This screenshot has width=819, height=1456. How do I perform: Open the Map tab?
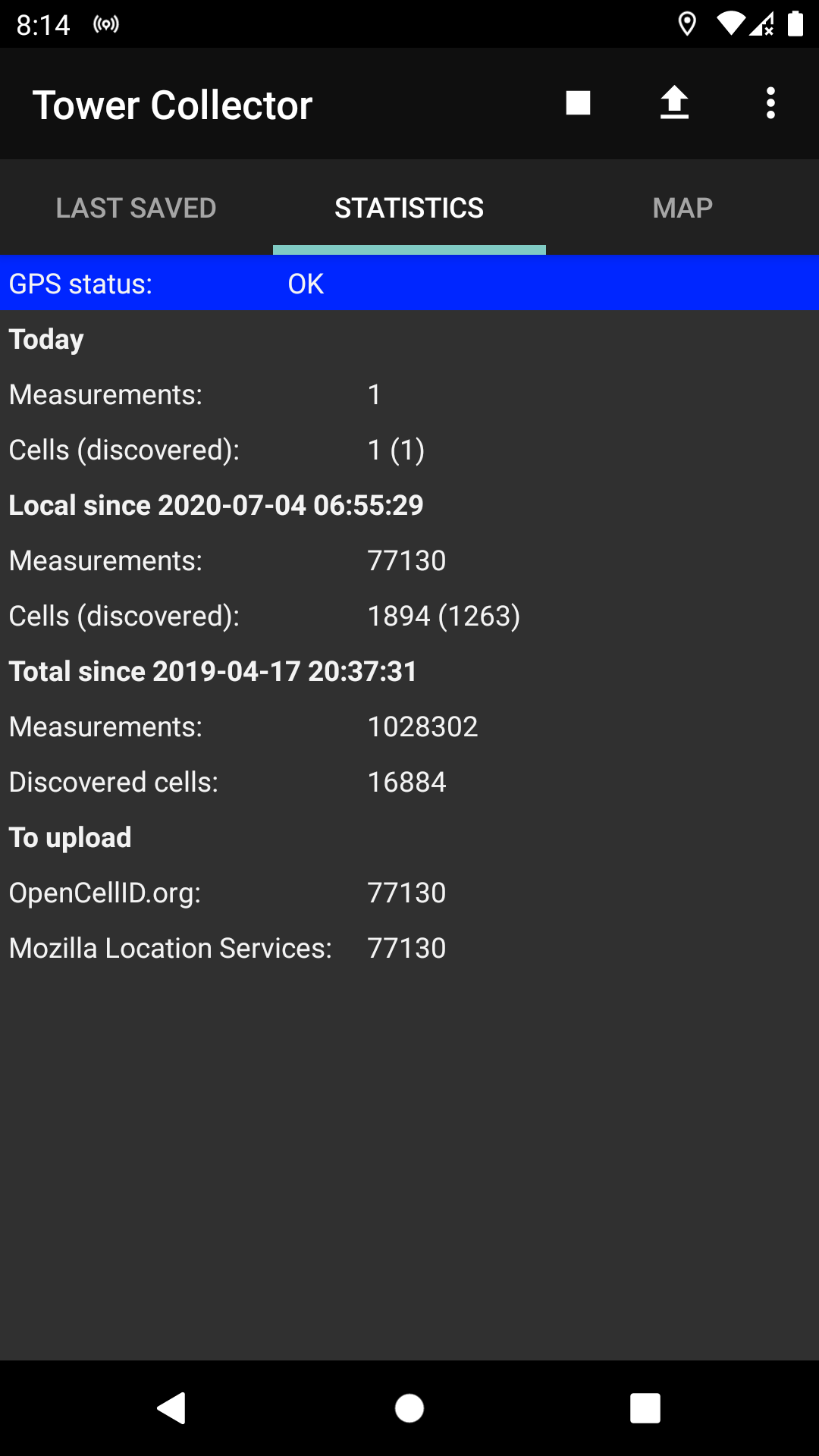[x=682, y=208]
